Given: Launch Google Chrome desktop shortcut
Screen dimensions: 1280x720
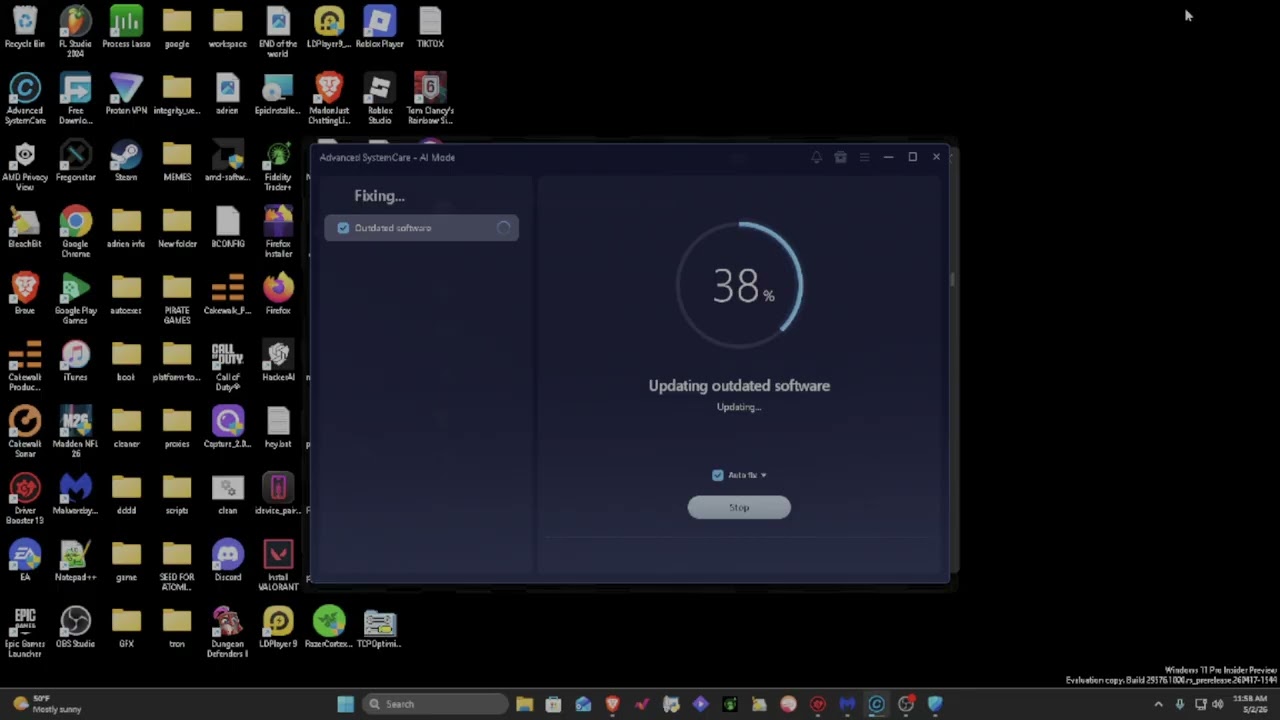Looking at the screenshot, I should (75, 232).
